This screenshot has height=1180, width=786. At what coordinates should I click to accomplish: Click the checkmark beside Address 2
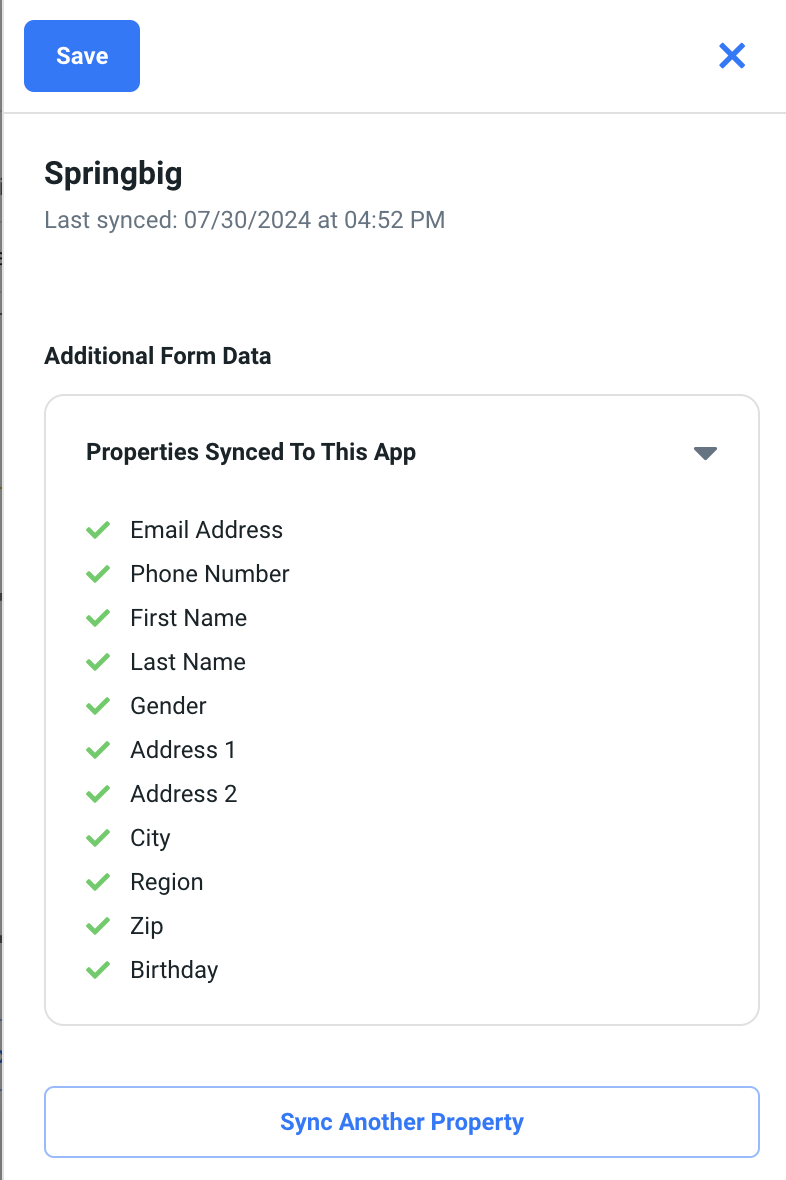98,794
